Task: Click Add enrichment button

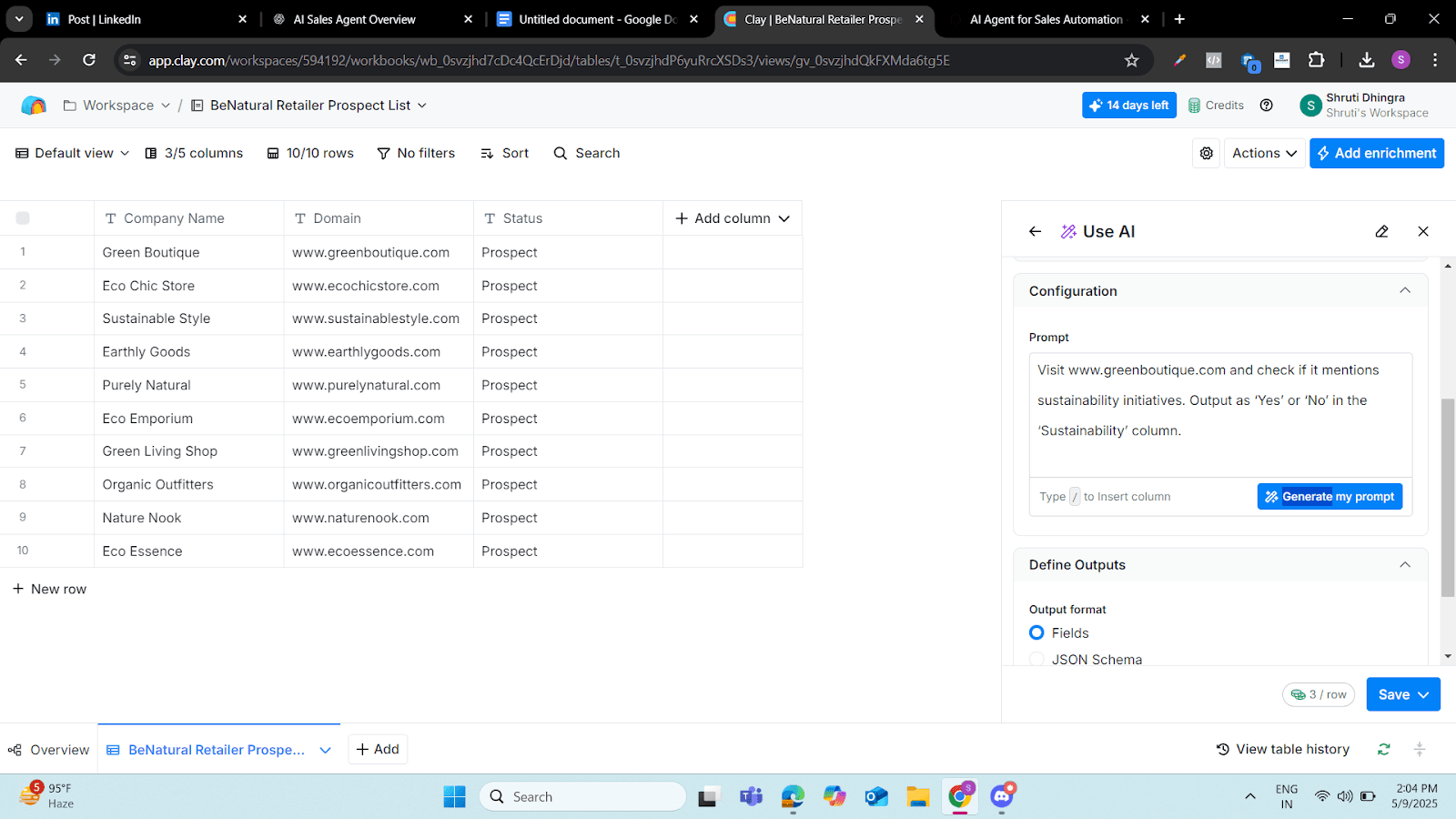Action: click(1377, 154)
